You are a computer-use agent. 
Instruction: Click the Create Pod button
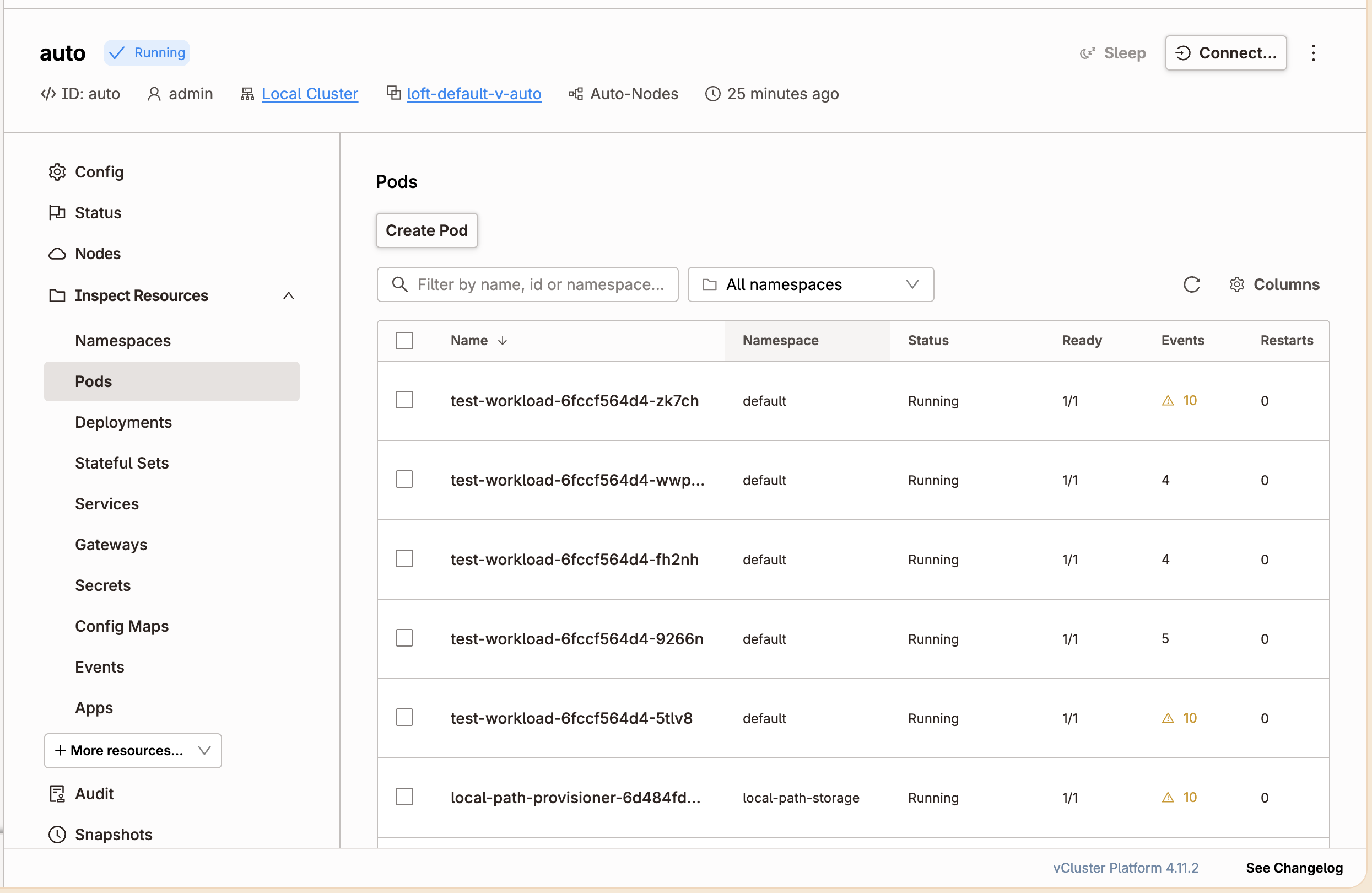426,230
